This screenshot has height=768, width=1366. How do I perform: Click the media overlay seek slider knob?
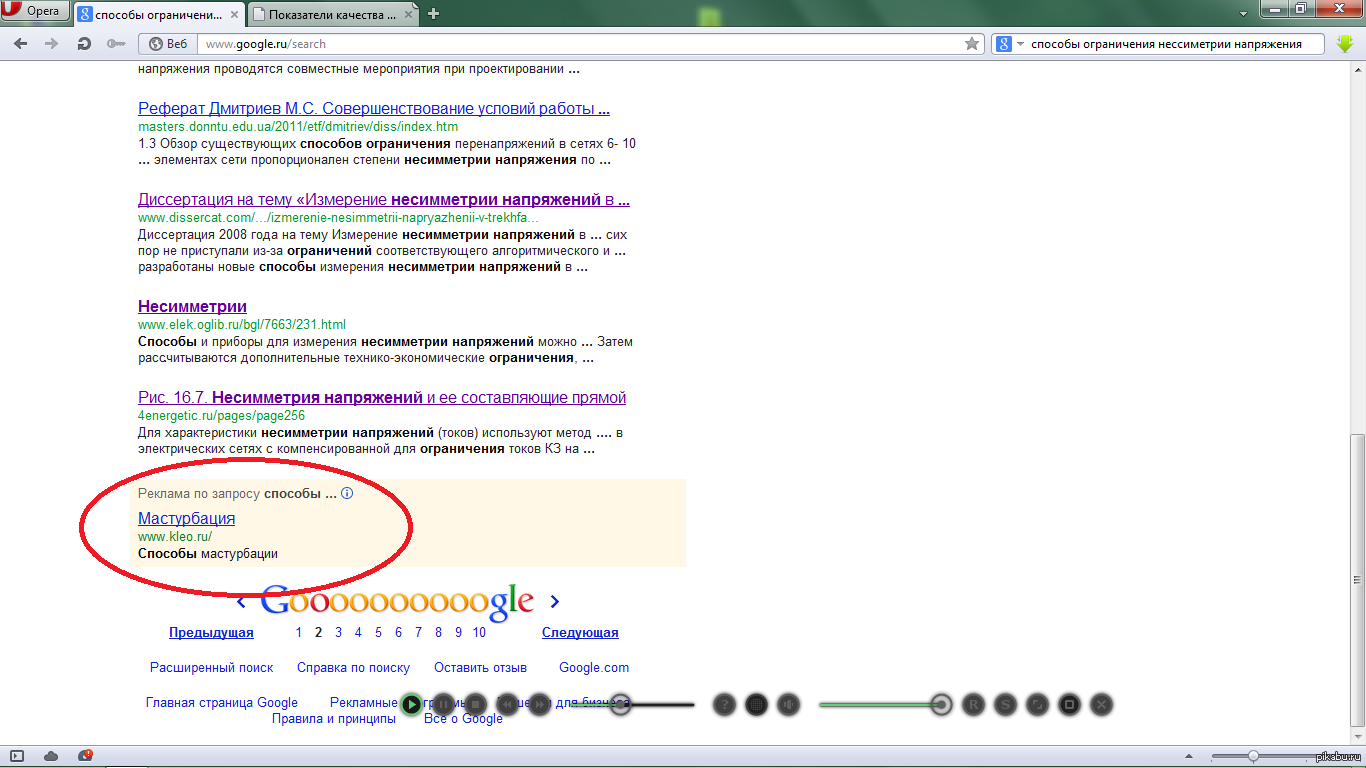click(621, 704)
